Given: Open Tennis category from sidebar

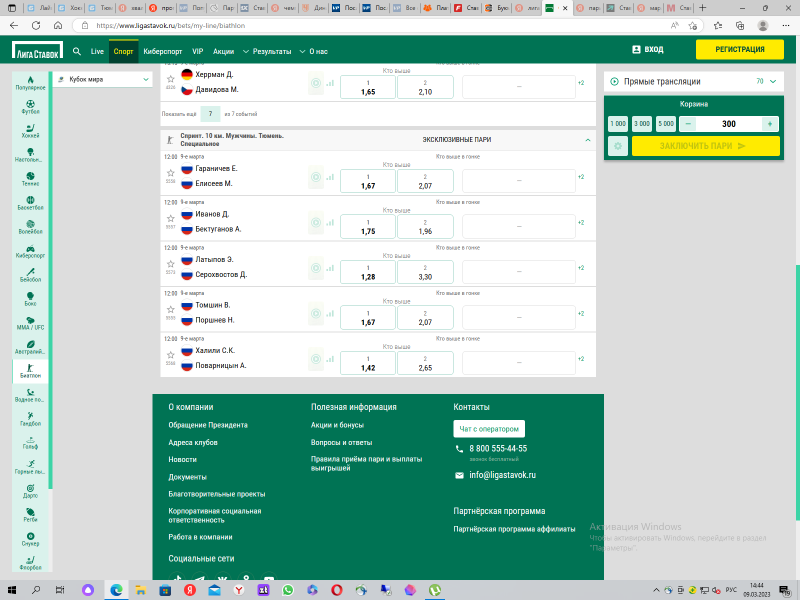Looking at the screenshot, I should [x=31, y=177].
